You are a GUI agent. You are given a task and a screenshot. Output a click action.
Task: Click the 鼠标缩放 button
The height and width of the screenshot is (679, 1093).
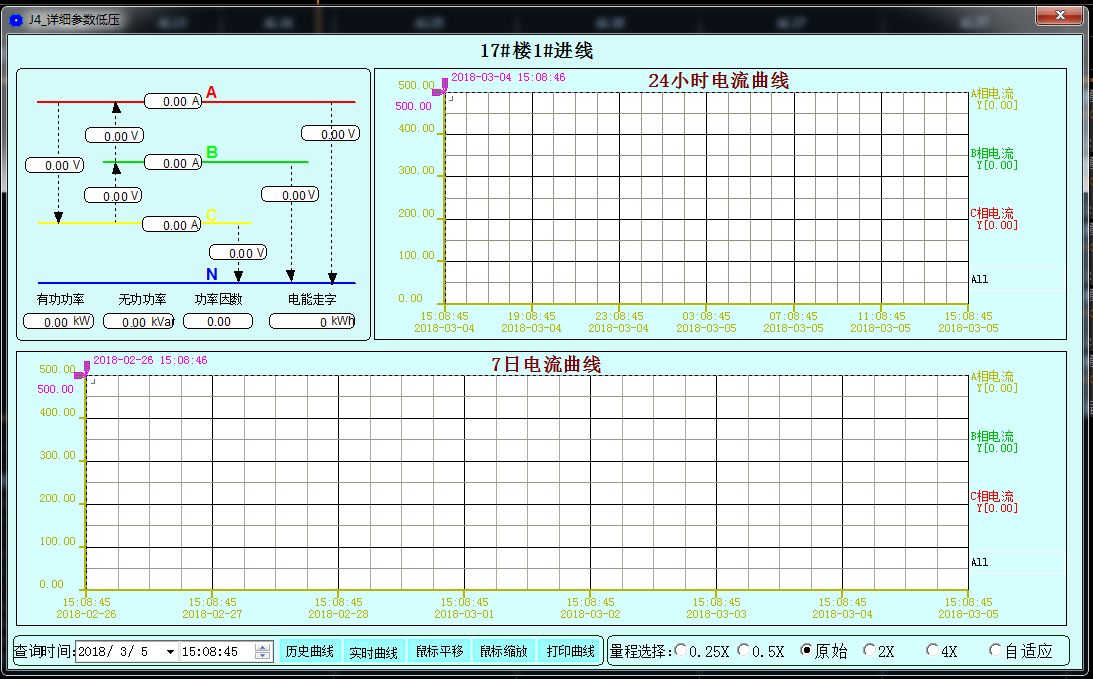(x=503, y=651)
